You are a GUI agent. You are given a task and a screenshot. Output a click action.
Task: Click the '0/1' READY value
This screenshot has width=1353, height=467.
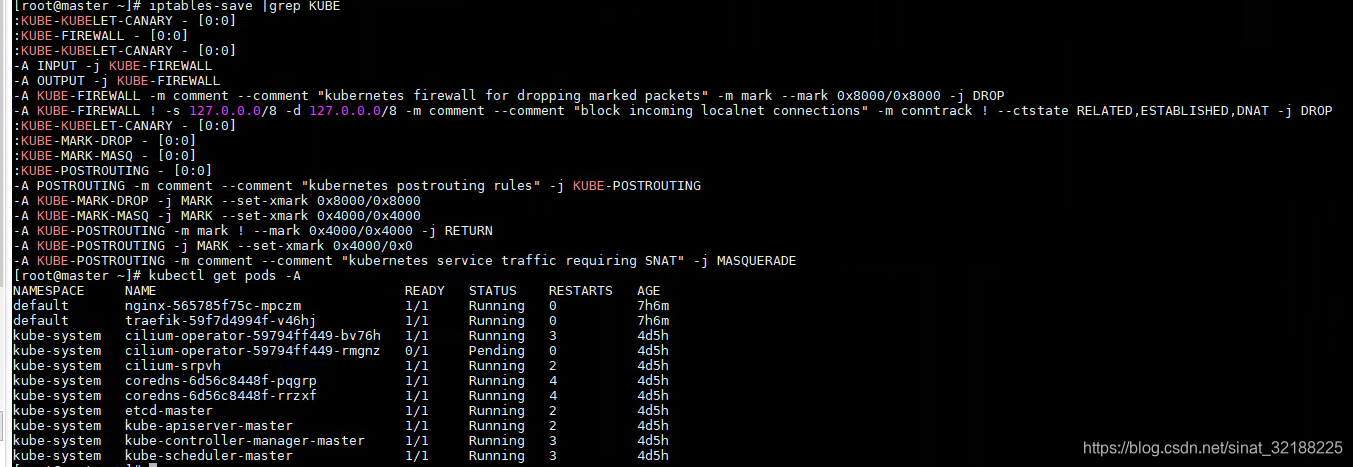417,350
